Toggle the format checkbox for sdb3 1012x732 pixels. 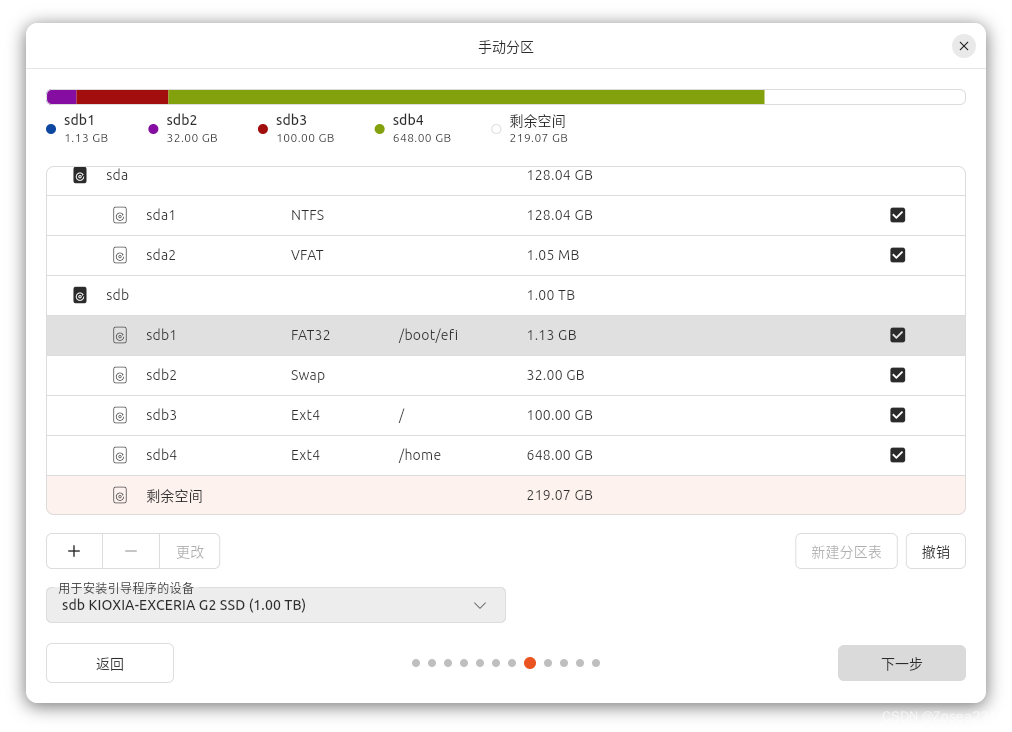[897, 415]
